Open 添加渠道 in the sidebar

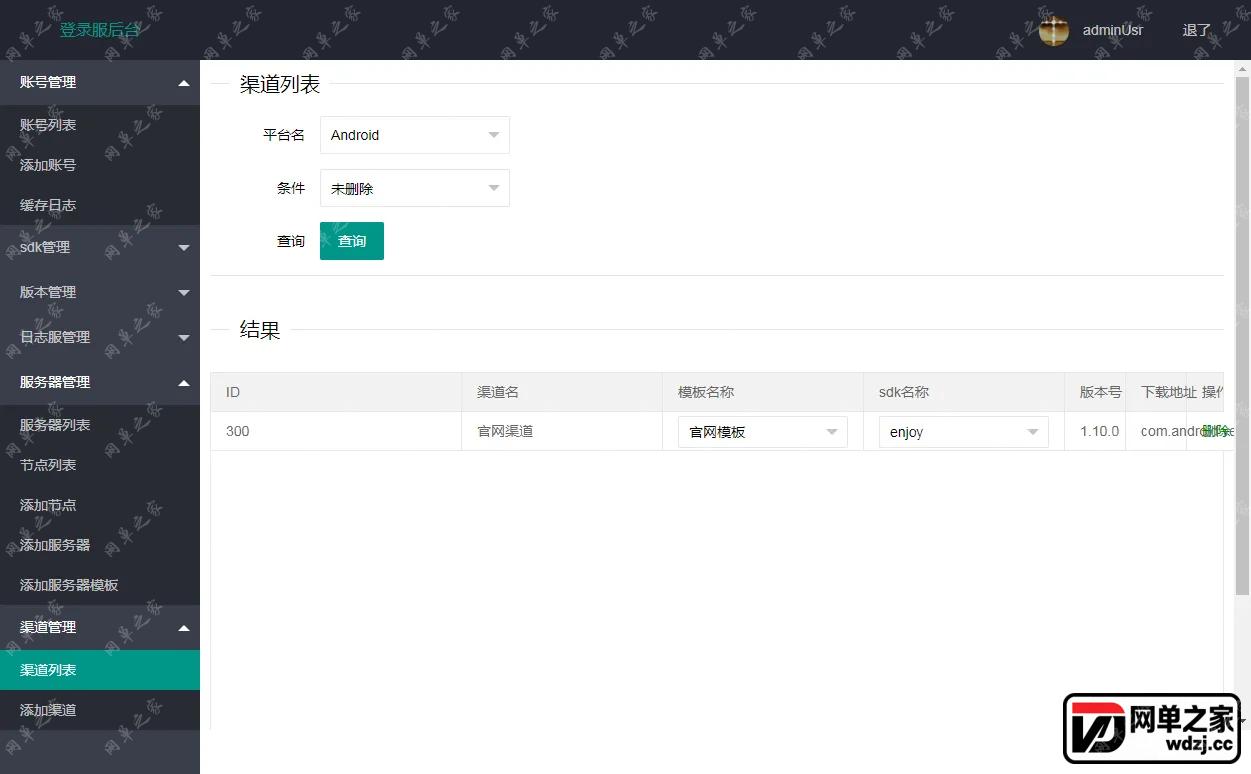[x=100, y=710]
